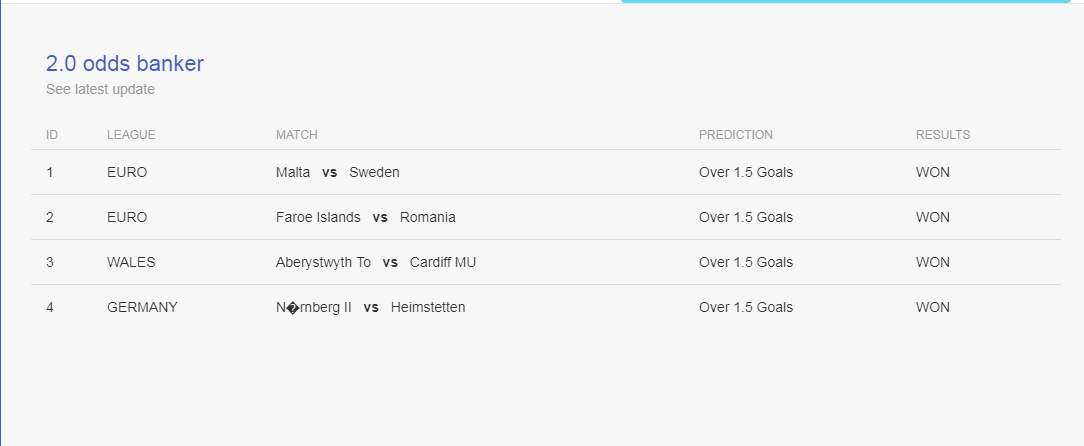Click the 'See latest update' subtitle
This screenshot has height=446, width=1084.
(100, 89)
